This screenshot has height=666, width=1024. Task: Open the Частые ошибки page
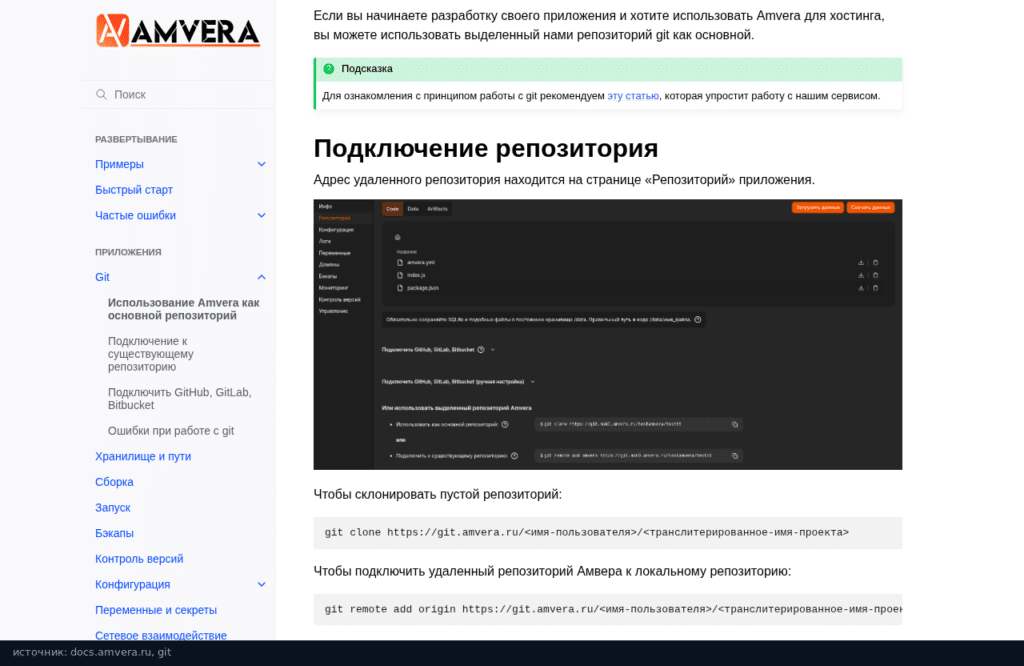coord(135,215)
